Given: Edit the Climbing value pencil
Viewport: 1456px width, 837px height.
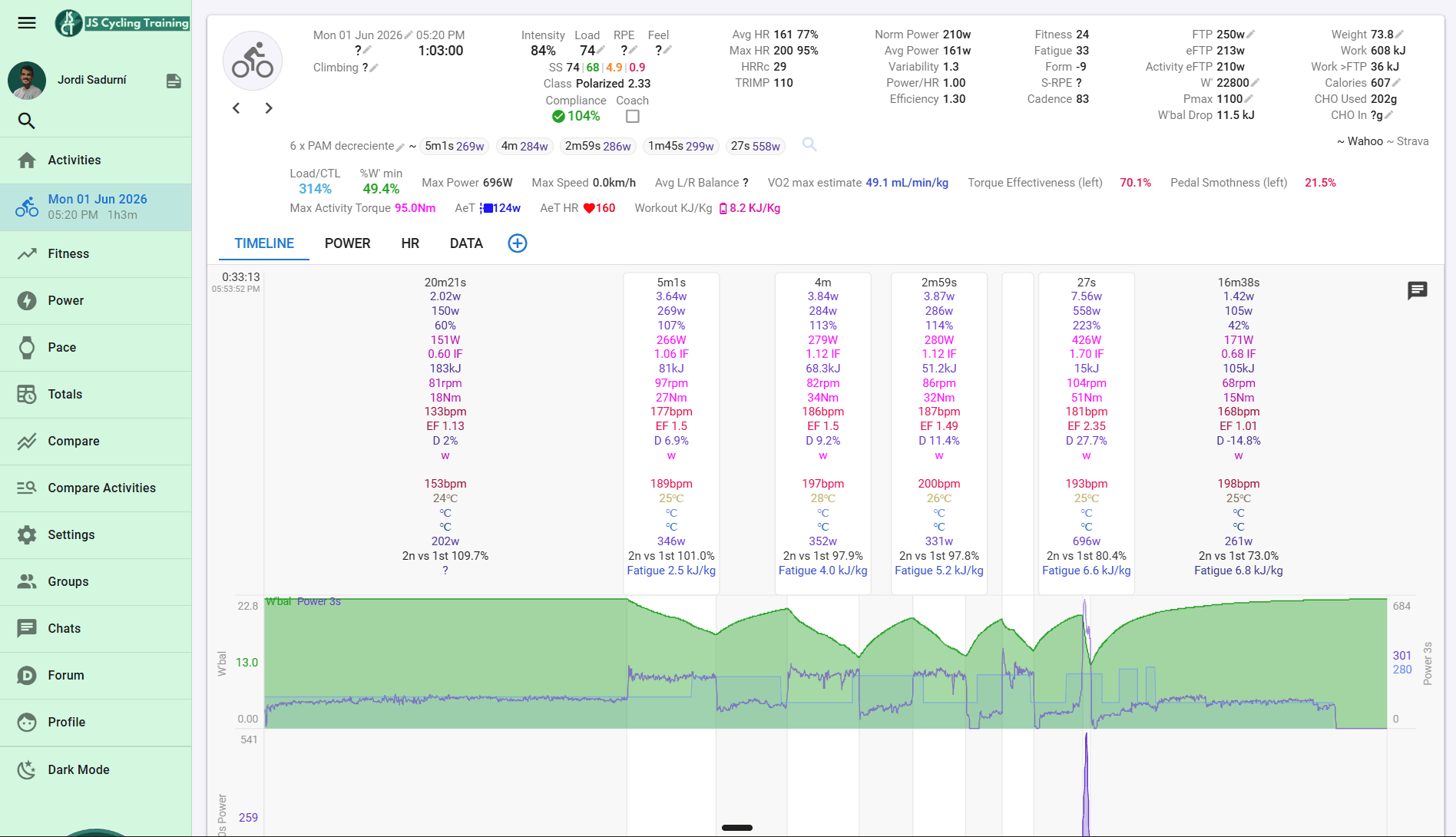Looking at the screenshot, I should pos(374,68).
